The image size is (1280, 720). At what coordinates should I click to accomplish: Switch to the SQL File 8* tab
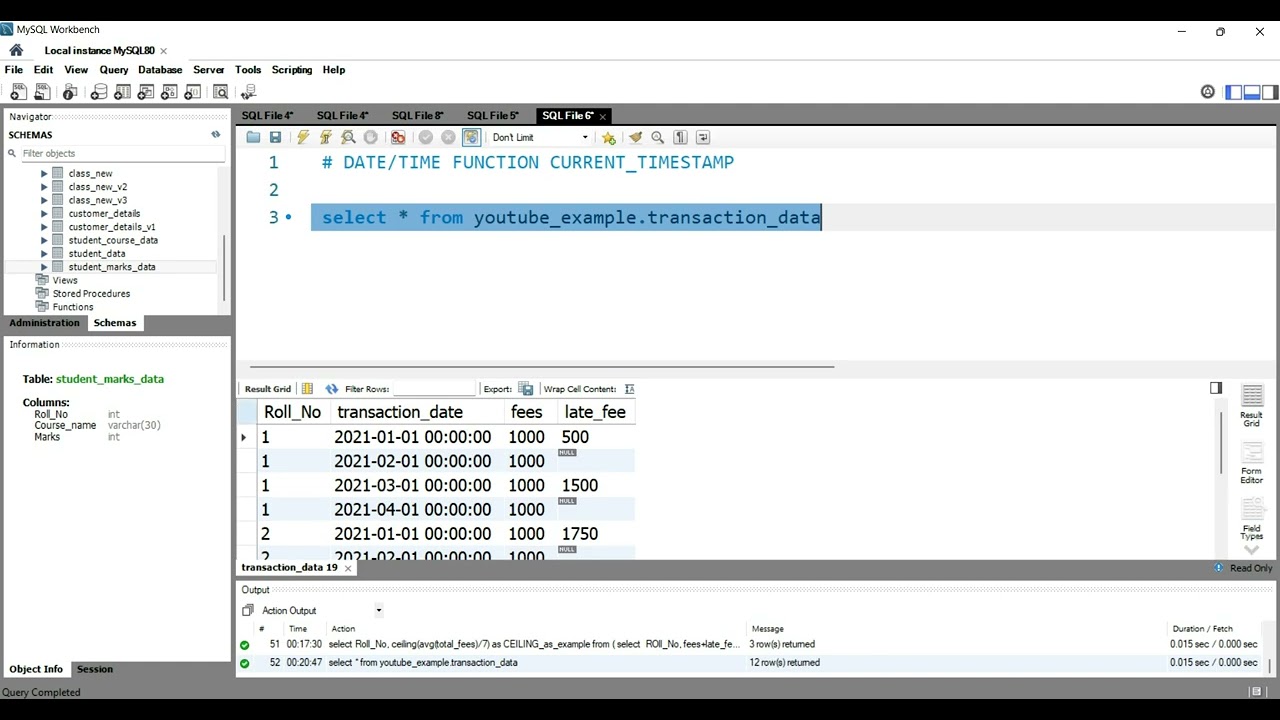click(418, 116)
